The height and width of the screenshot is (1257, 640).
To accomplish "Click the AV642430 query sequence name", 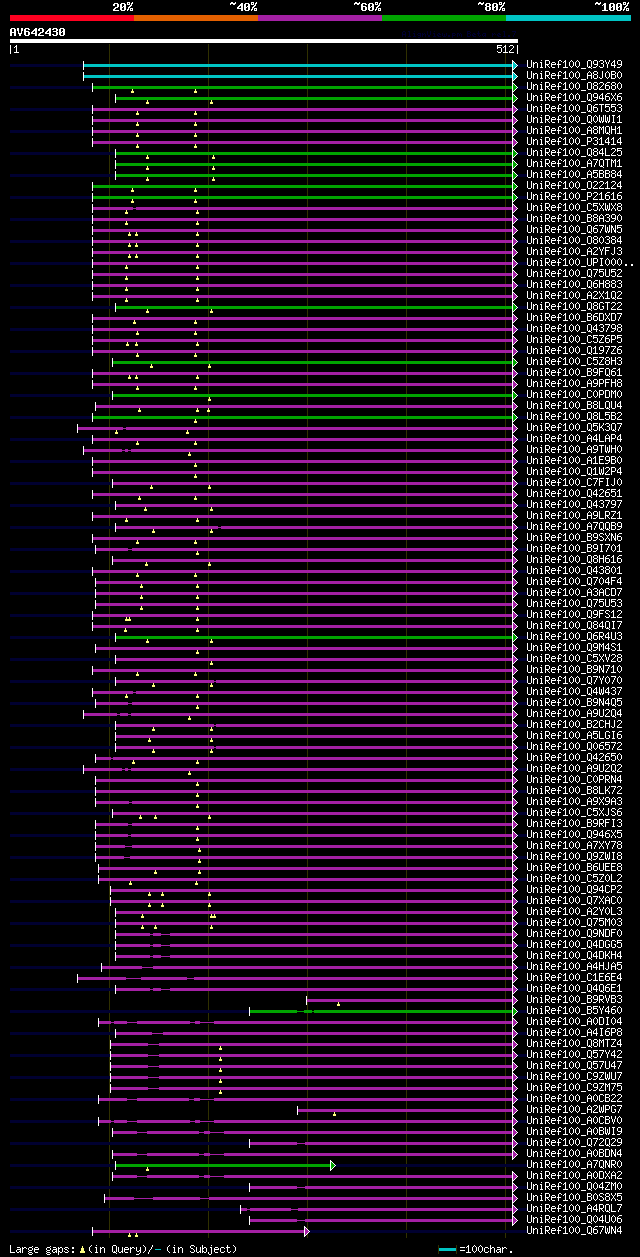I will [x=38, y=32].
